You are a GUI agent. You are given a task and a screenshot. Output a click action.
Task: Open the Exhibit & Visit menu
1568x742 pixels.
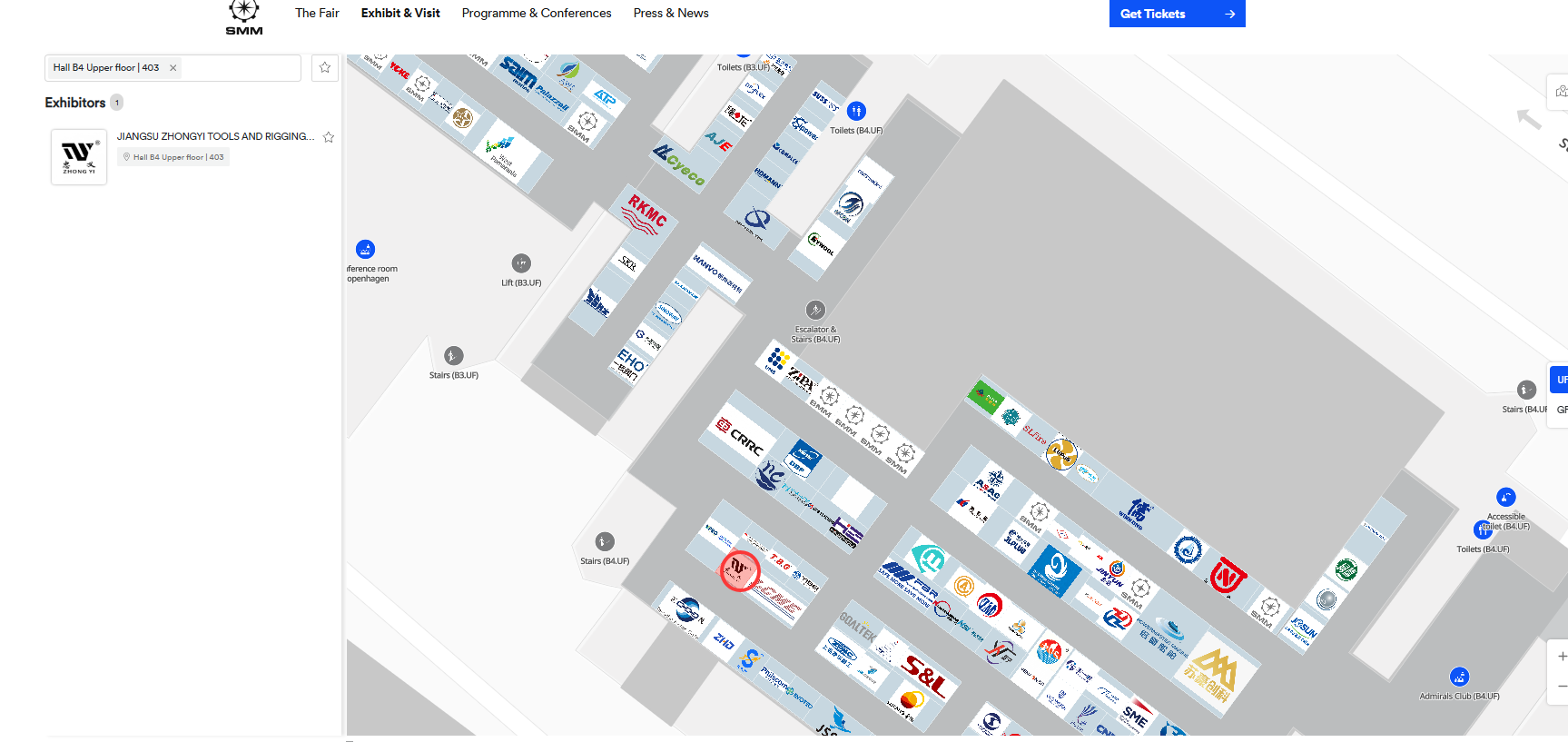point(400,13)
